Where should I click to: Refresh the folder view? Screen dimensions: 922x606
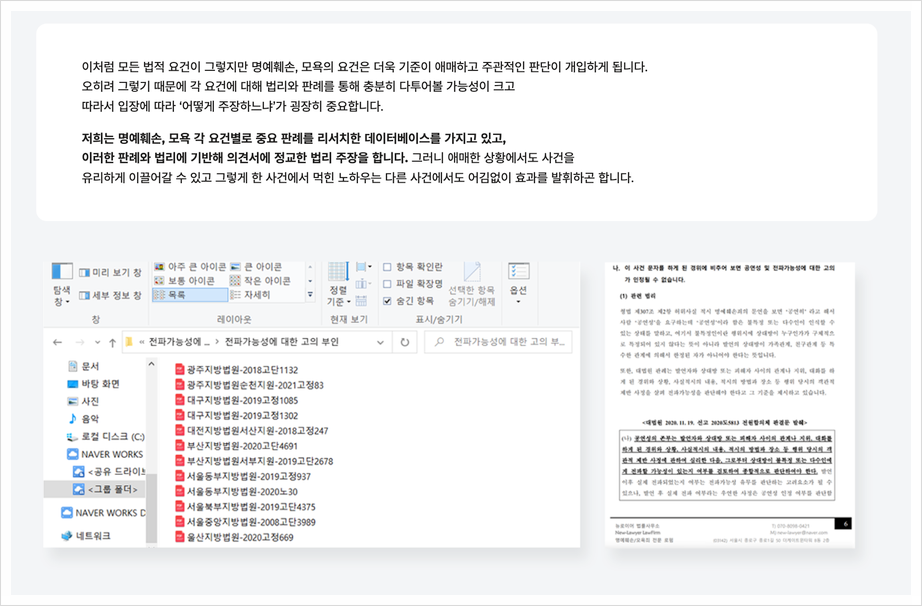pyautogui.click(x=405, y=342)
